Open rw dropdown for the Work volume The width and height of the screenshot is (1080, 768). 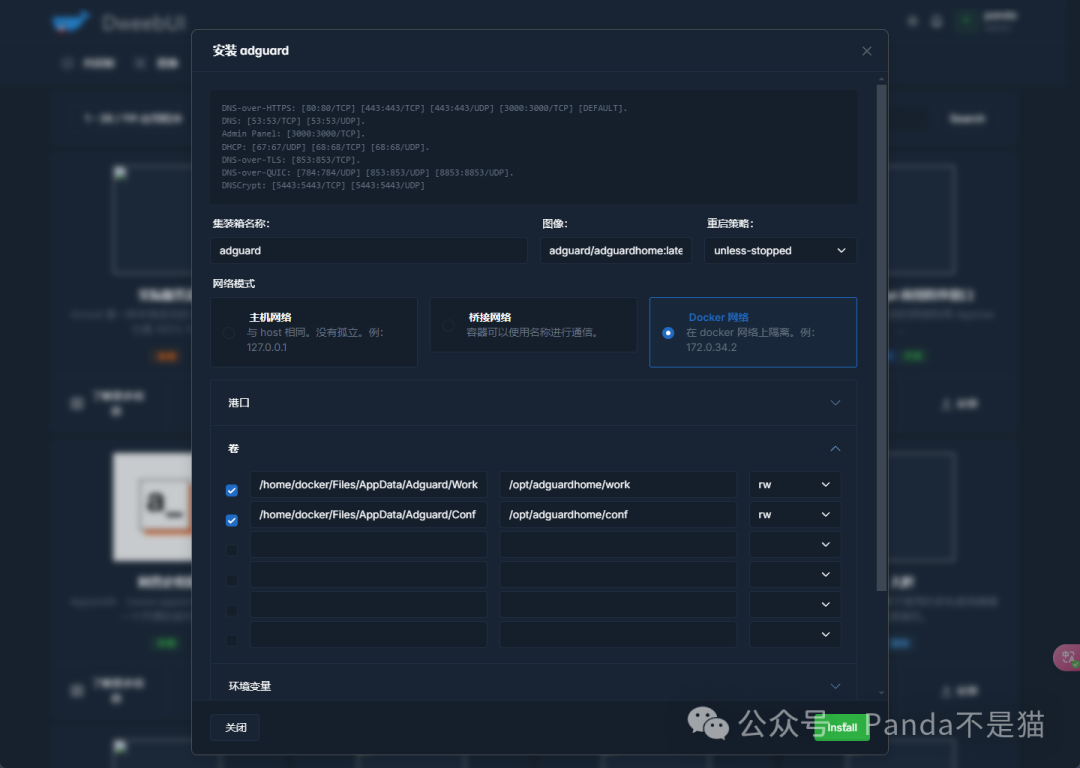tap(795, 485)
